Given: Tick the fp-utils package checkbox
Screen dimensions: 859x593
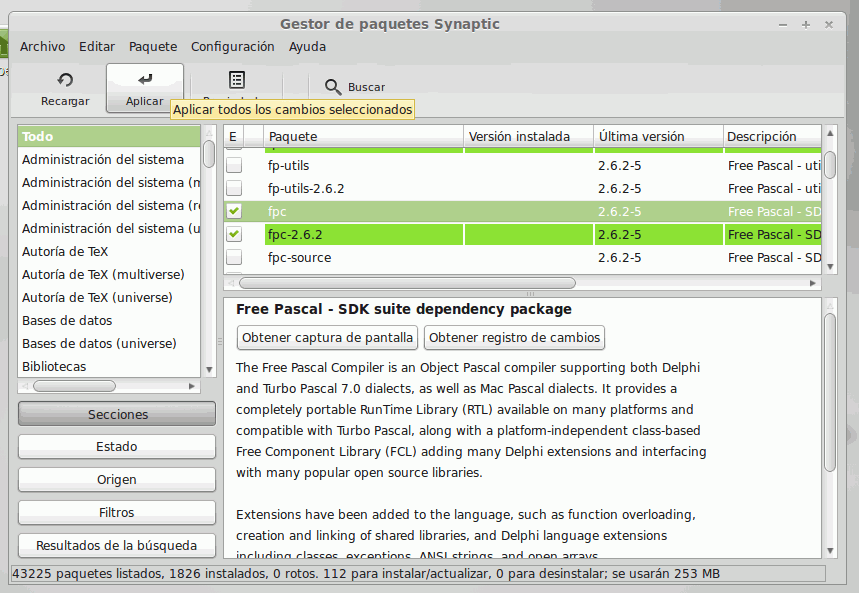Looking at the screenshot, I should click(234, 165).
